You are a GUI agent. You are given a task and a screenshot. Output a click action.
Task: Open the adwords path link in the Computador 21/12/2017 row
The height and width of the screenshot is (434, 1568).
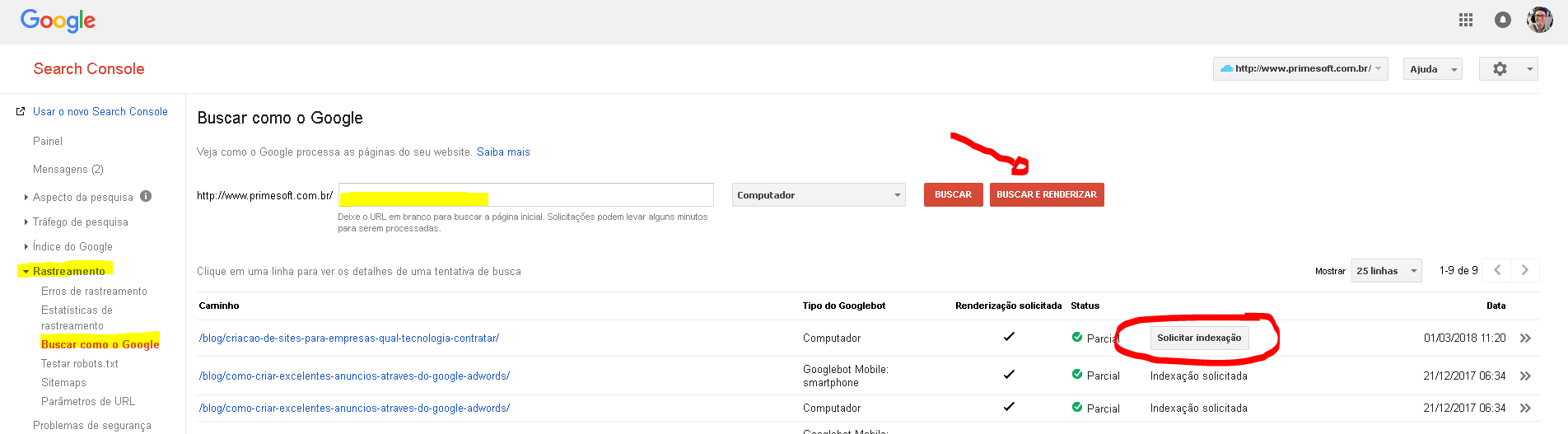(x=354, y=408)
